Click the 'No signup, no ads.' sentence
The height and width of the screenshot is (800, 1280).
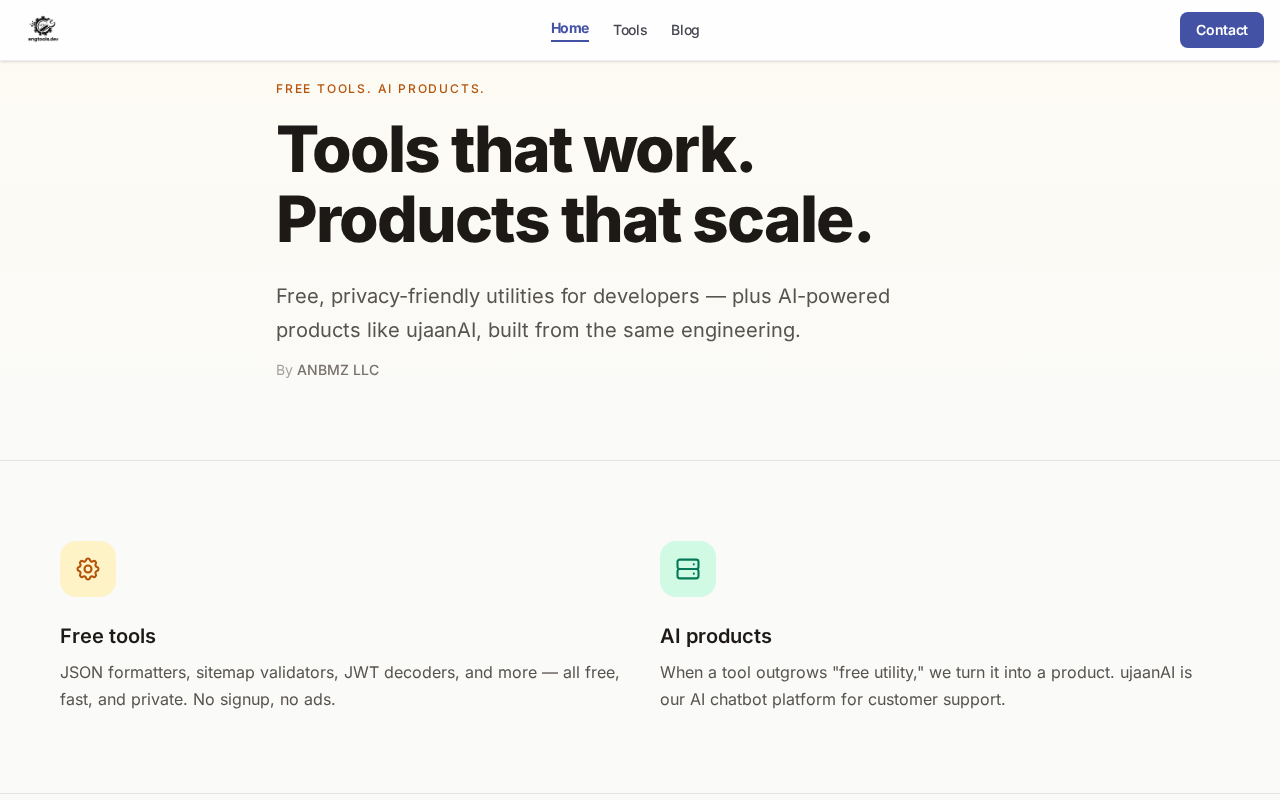click(264, 699)
